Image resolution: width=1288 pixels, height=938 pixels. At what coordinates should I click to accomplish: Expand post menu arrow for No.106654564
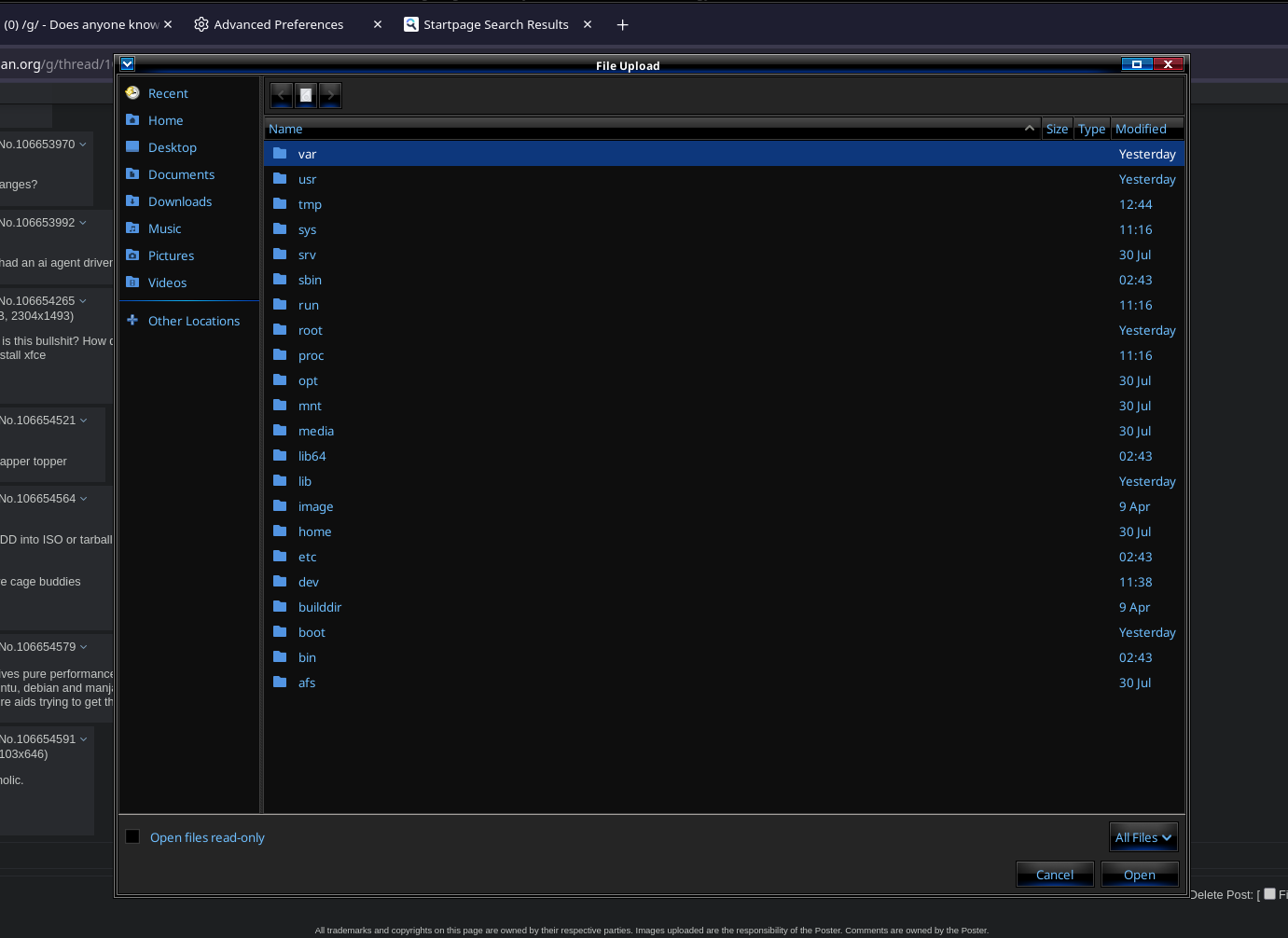[84, 499]
